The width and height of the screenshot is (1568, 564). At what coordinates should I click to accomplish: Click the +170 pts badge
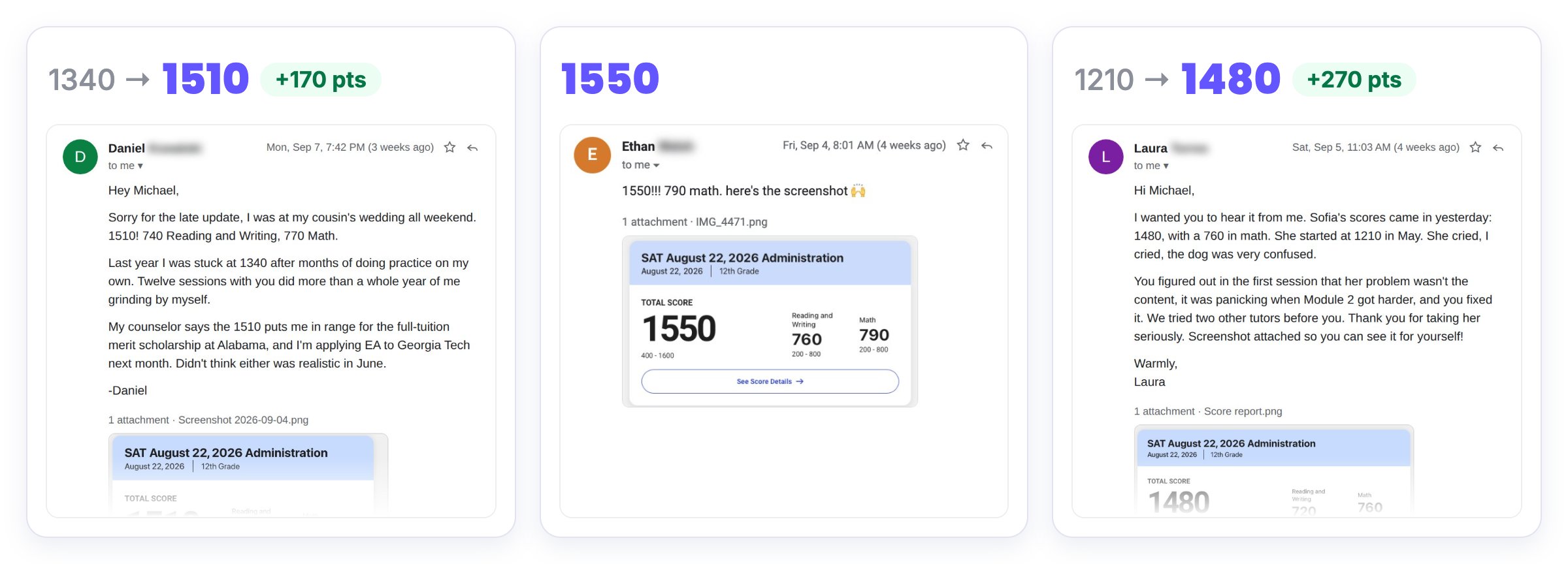coord(321,80)
